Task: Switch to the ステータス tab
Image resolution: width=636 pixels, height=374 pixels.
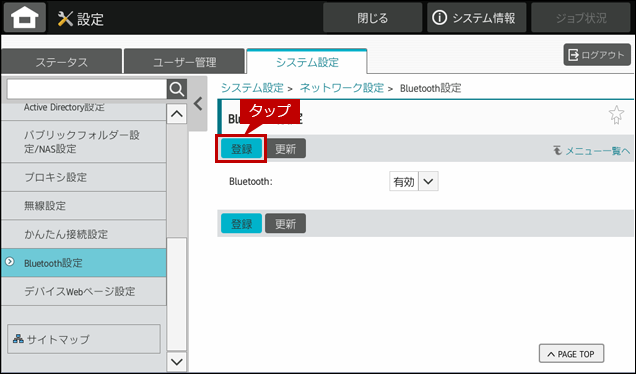Action: (62, 62)
